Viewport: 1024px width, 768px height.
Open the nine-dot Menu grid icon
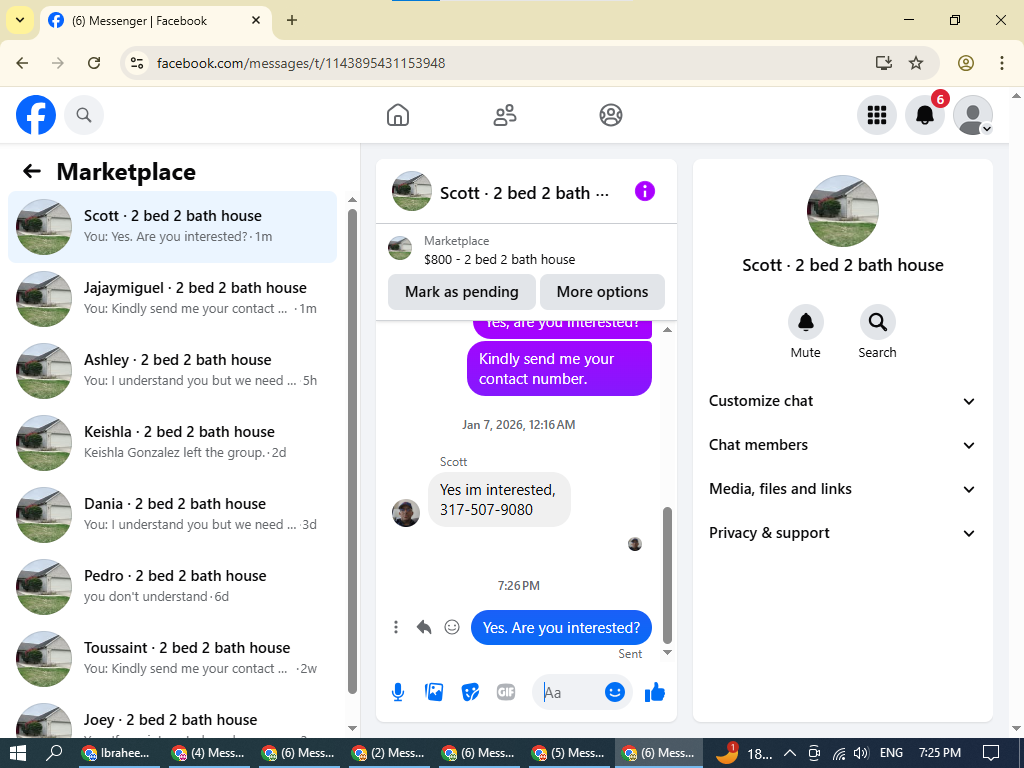[876, 115]
